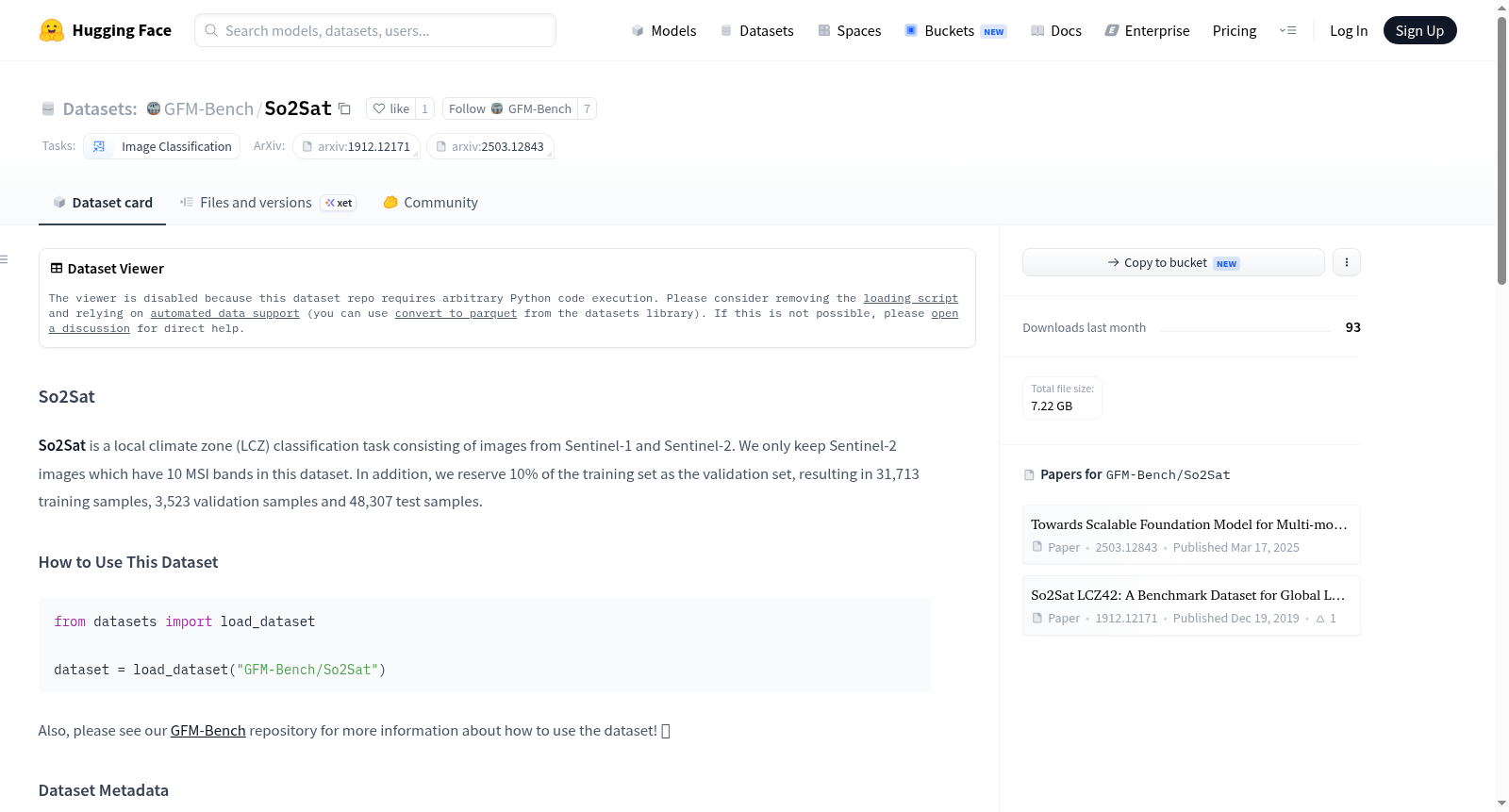This screenshot has width=1509, height=812.
Task: Follow the GFM-Bench organization
Action: [x=510, y=108]
